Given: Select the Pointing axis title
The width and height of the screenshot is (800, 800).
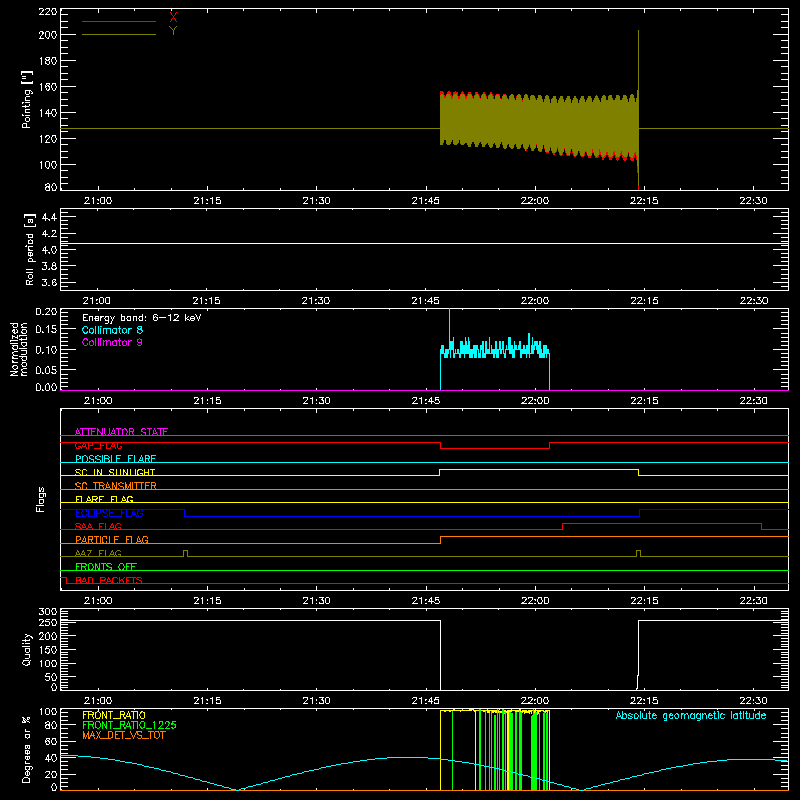Looking at the screenshot, I should pyautogui.click(x=27, y=99).
